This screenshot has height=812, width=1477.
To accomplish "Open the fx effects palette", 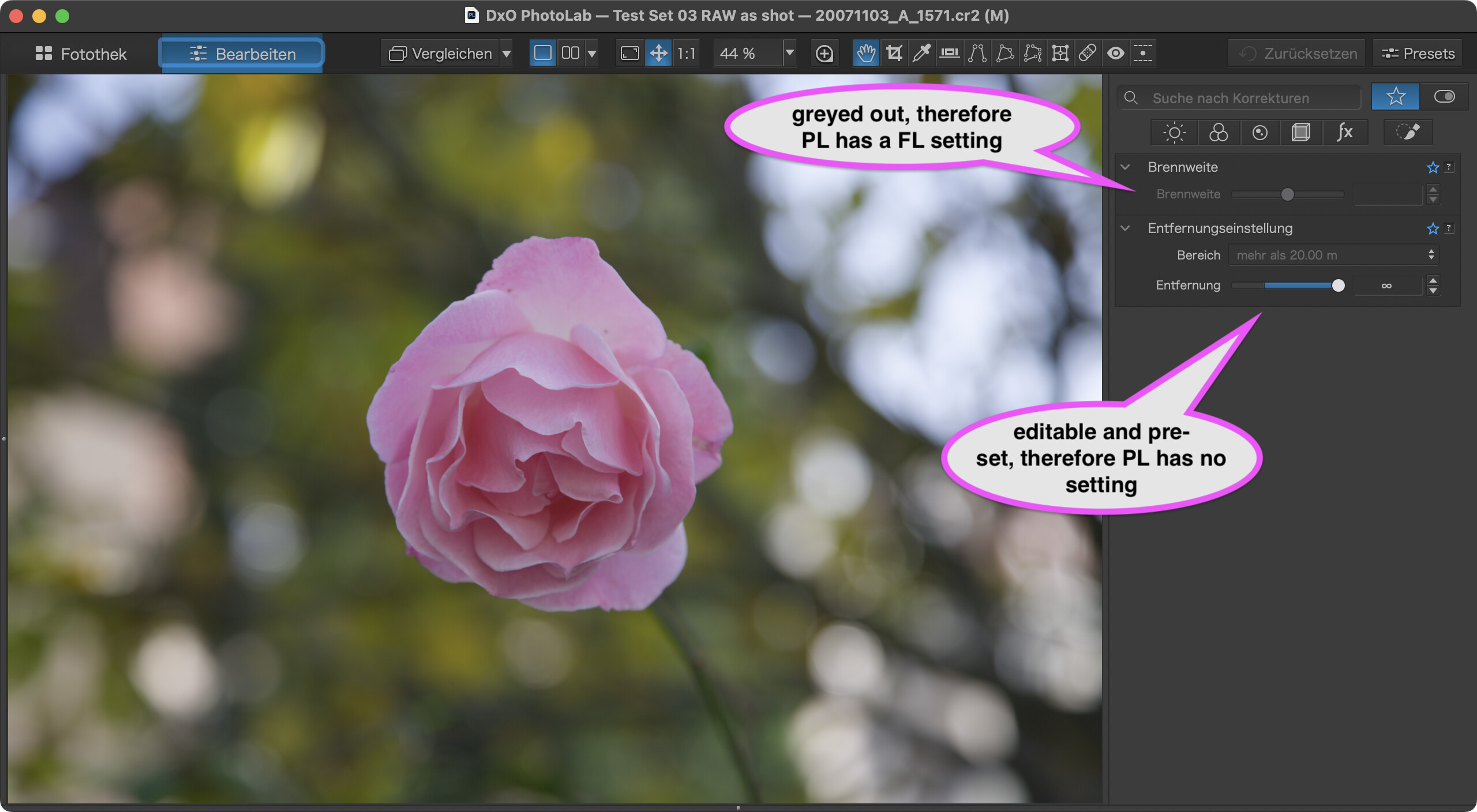I will (x=1344, y=133).
